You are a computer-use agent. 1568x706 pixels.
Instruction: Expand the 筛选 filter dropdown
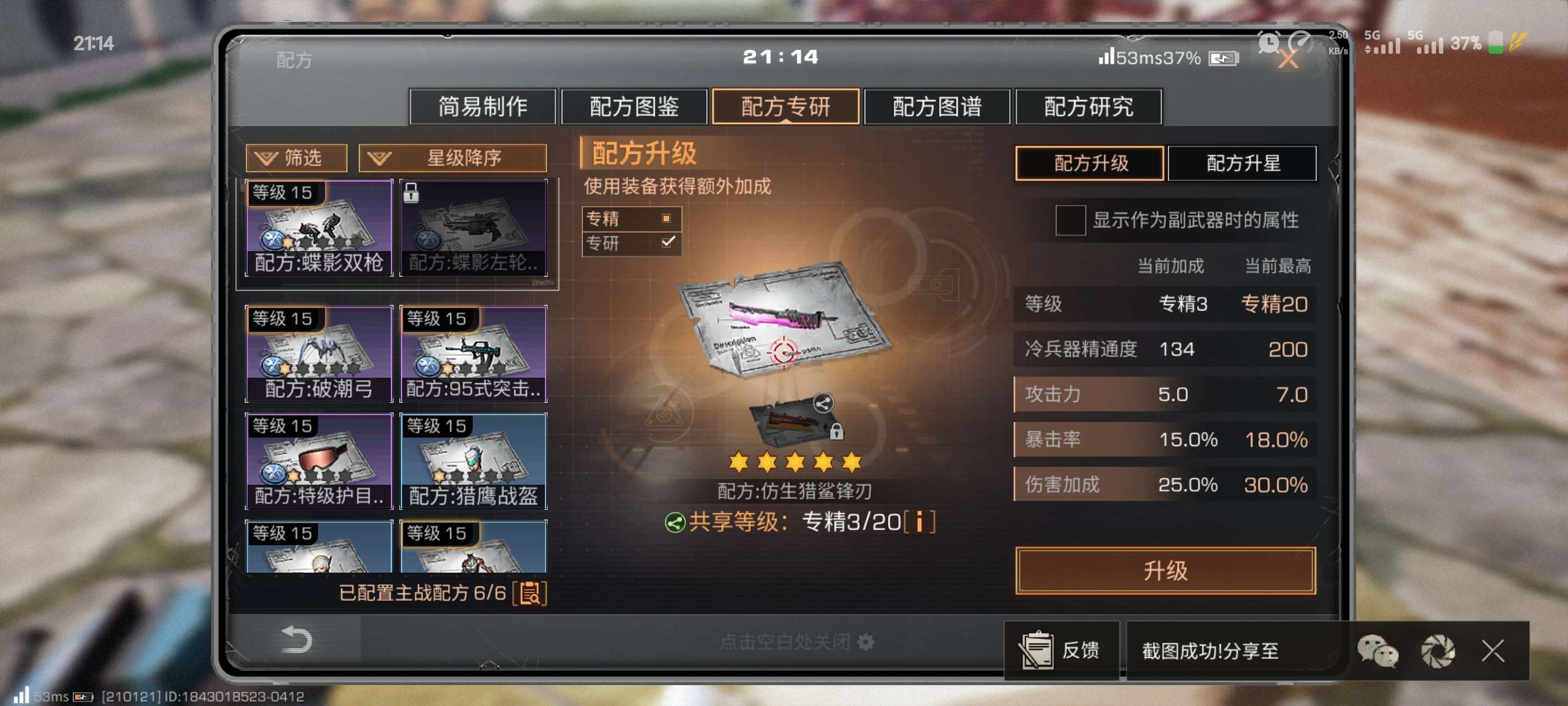pos(296,159)
